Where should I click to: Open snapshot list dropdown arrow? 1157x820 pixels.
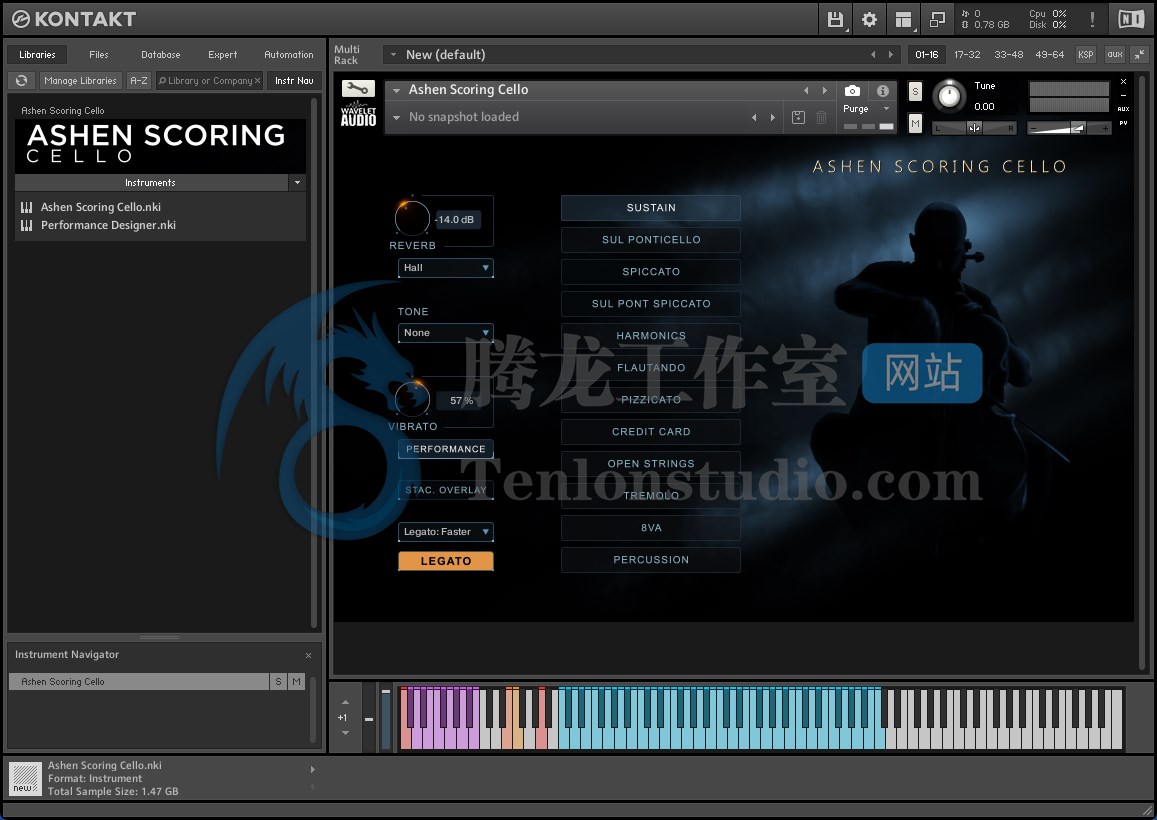click(396, 117)
